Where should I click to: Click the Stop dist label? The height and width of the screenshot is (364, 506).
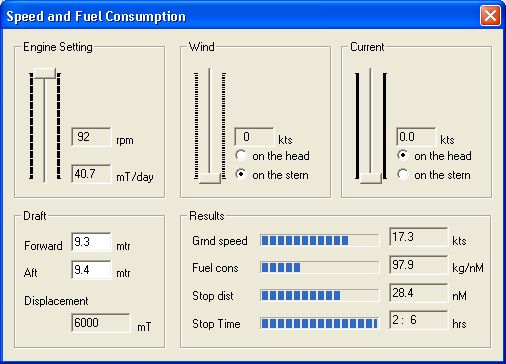click(x=213, y=296)
